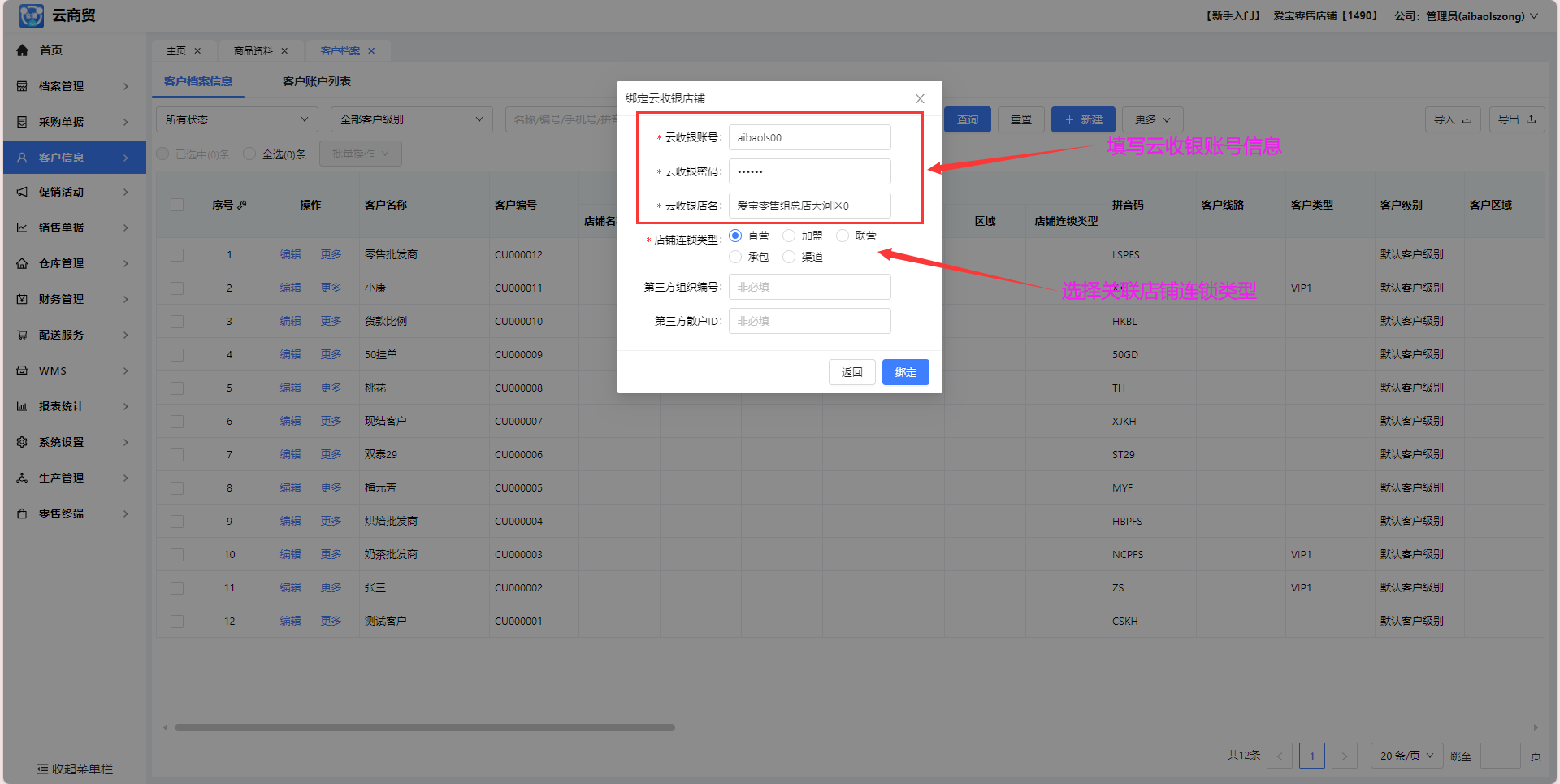
Task: Open the 新手入门 link
Action: tap(1233, 15)
